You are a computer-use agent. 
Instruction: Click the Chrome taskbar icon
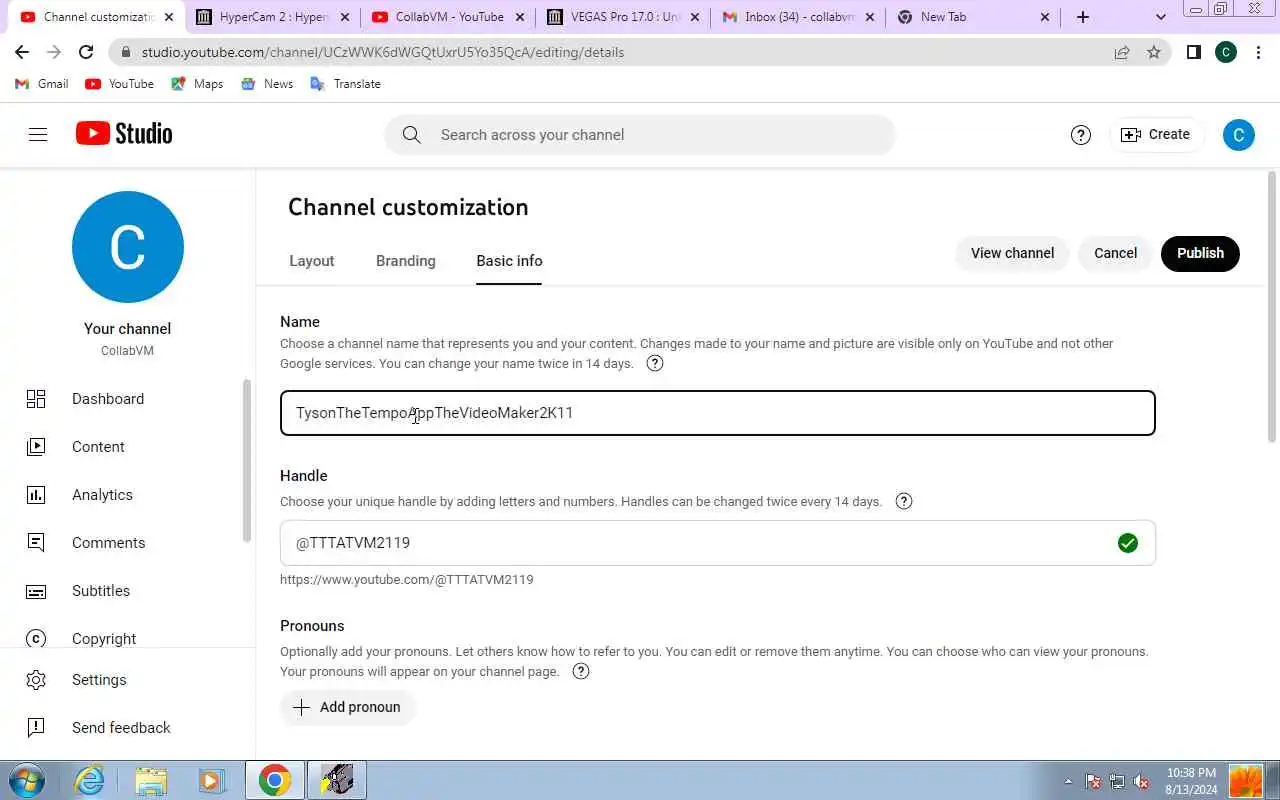pos(275,780)
